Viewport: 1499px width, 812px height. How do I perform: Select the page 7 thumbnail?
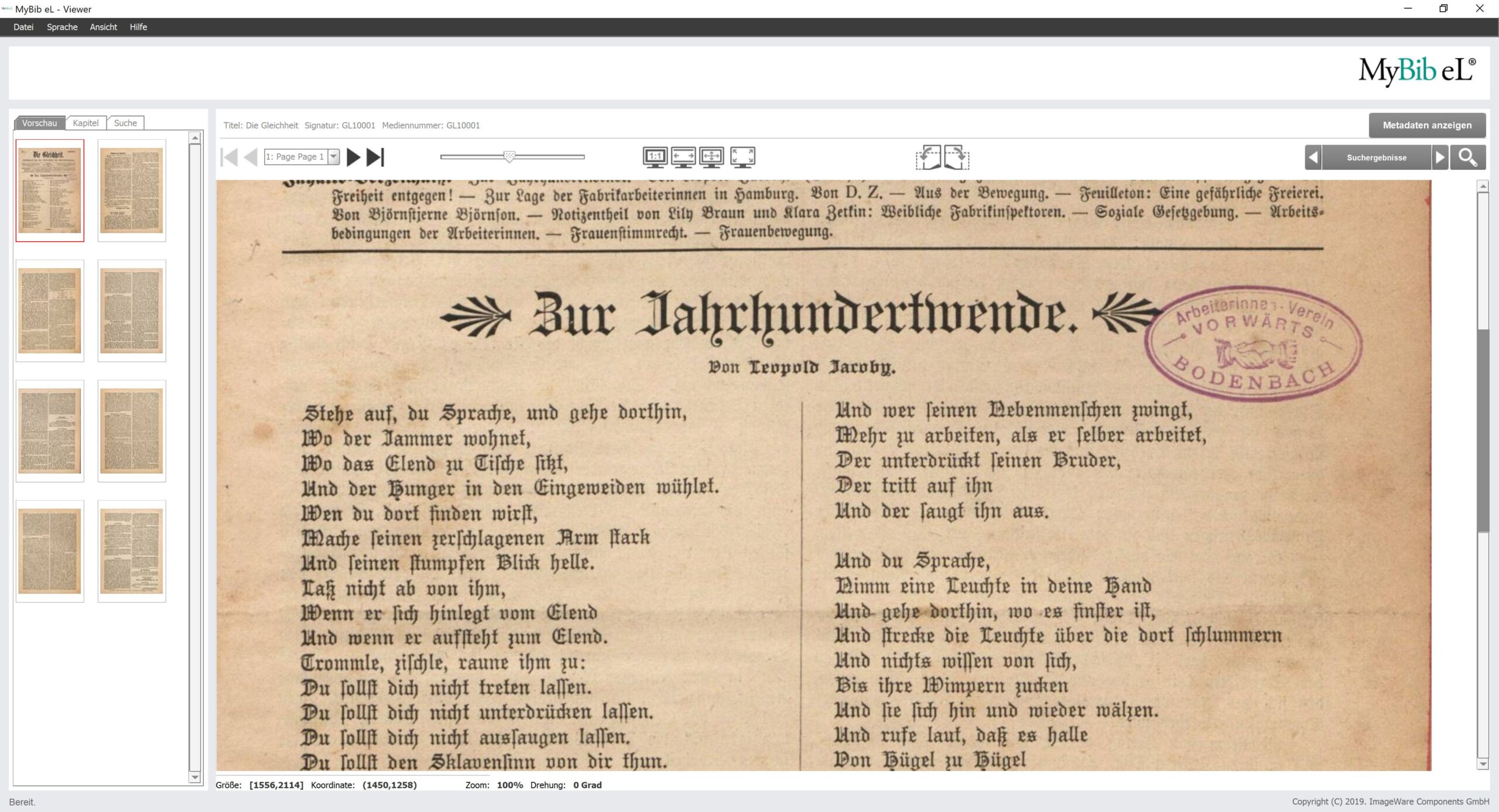coord(50,551)
